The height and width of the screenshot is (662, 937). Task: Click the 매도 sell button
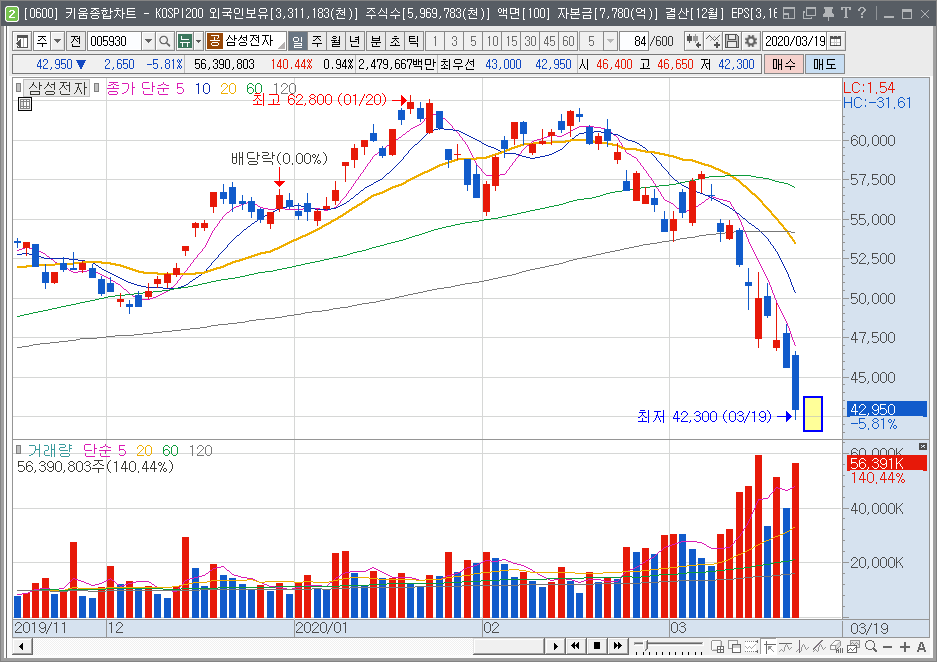[x=825, y=65]
